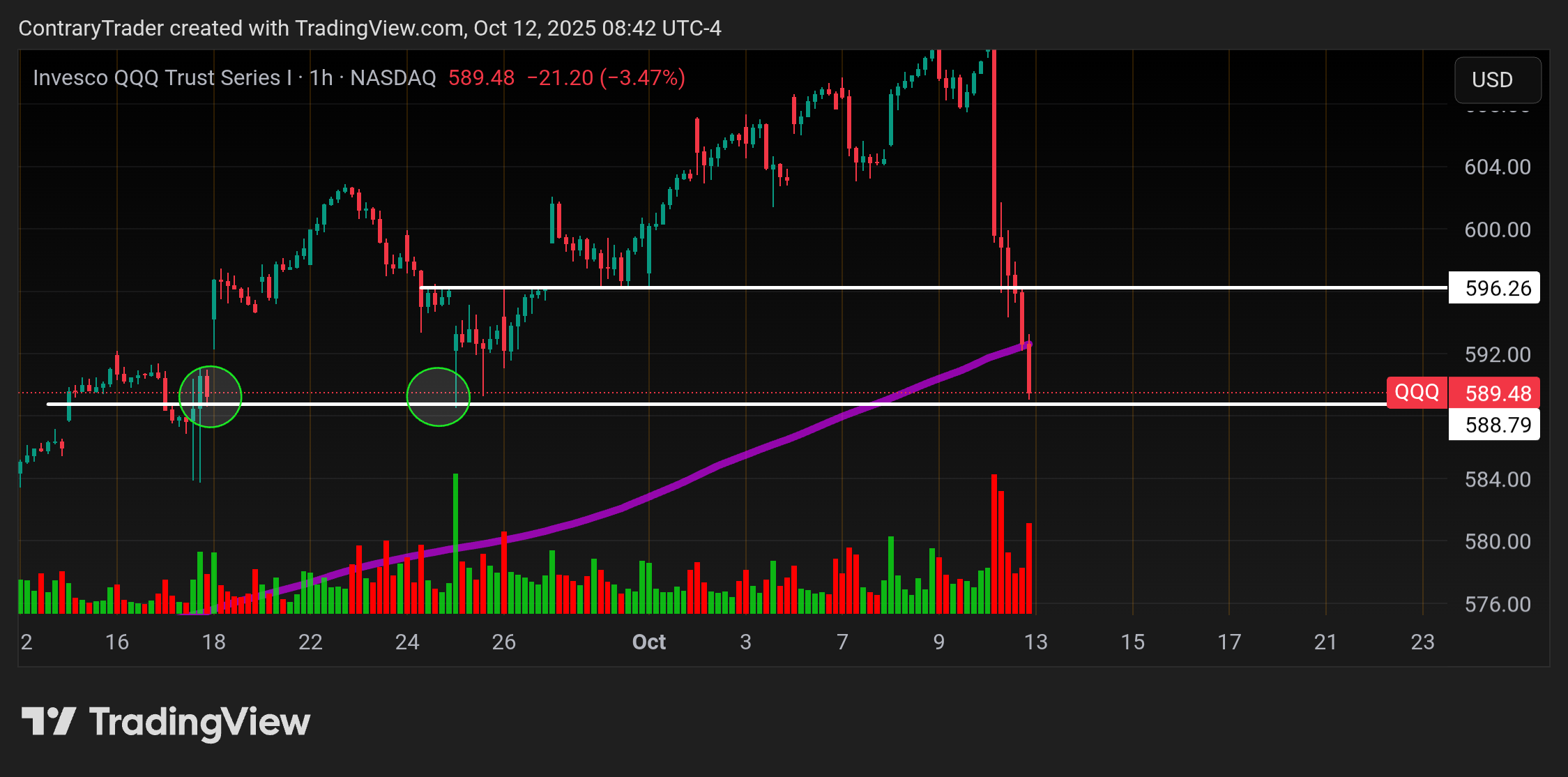Screen dimensions: 1568x777
Task: Click the 26 date label on time axis
Action: (x=503, y=642)
